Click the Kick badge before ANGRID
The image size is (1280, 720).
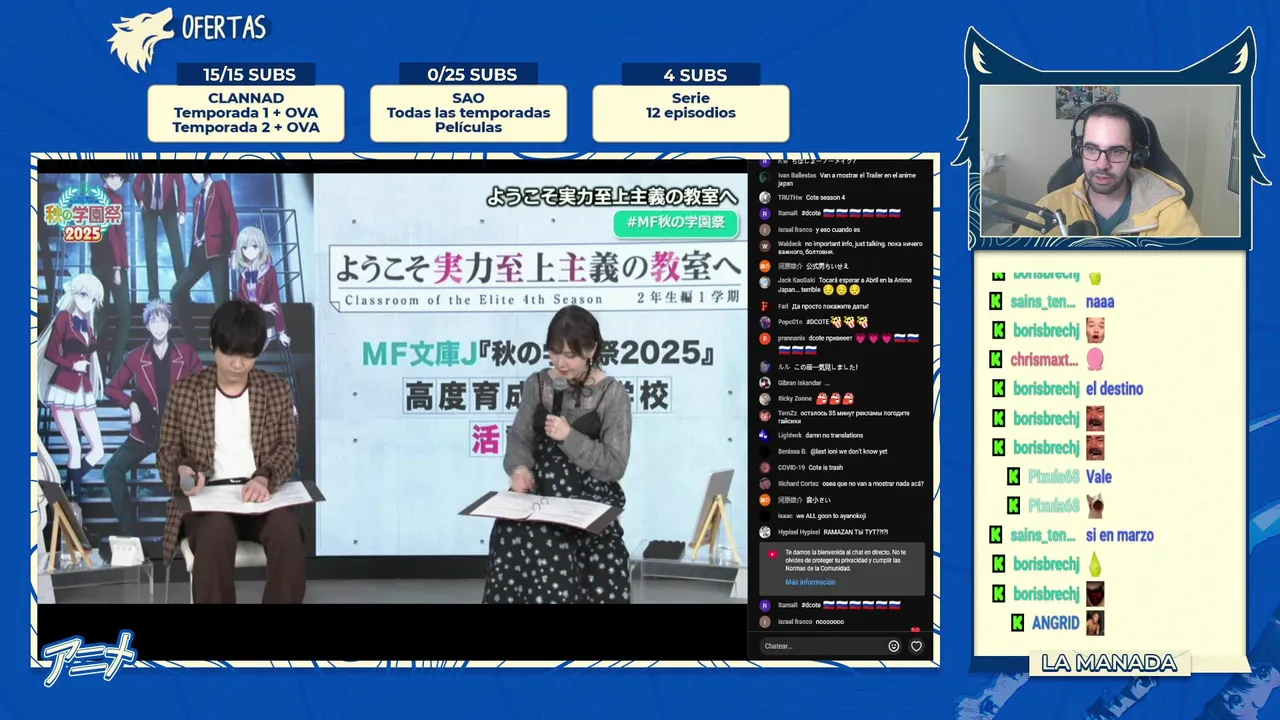pyautogui.click(x=1017, y=623)
